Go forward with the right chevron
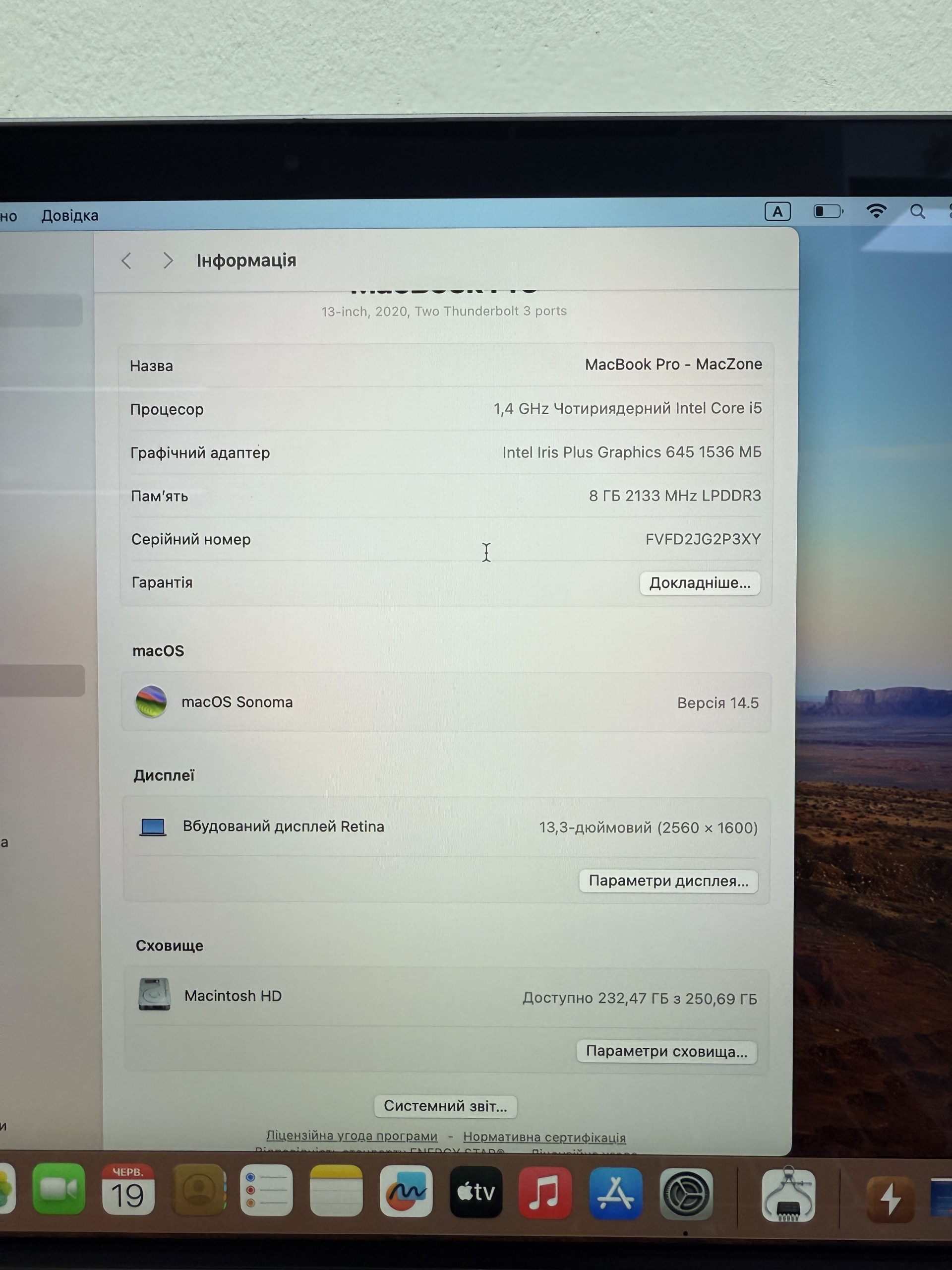Viewport: 952px width, 1270px height. coord(168,260)
